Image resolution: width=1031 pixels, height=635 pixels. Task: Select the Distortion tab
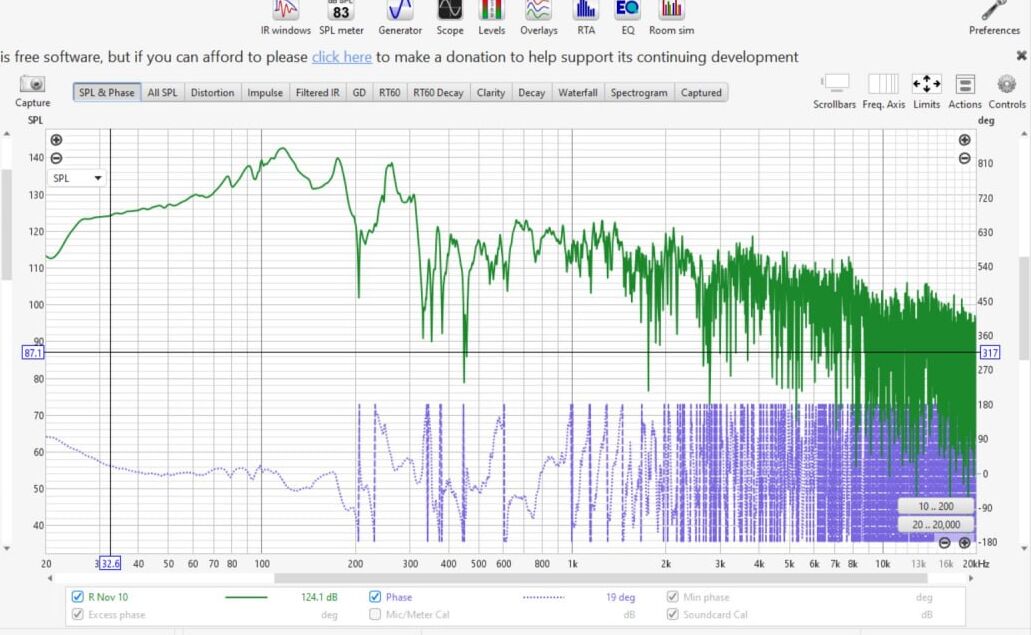click(212, 93)
